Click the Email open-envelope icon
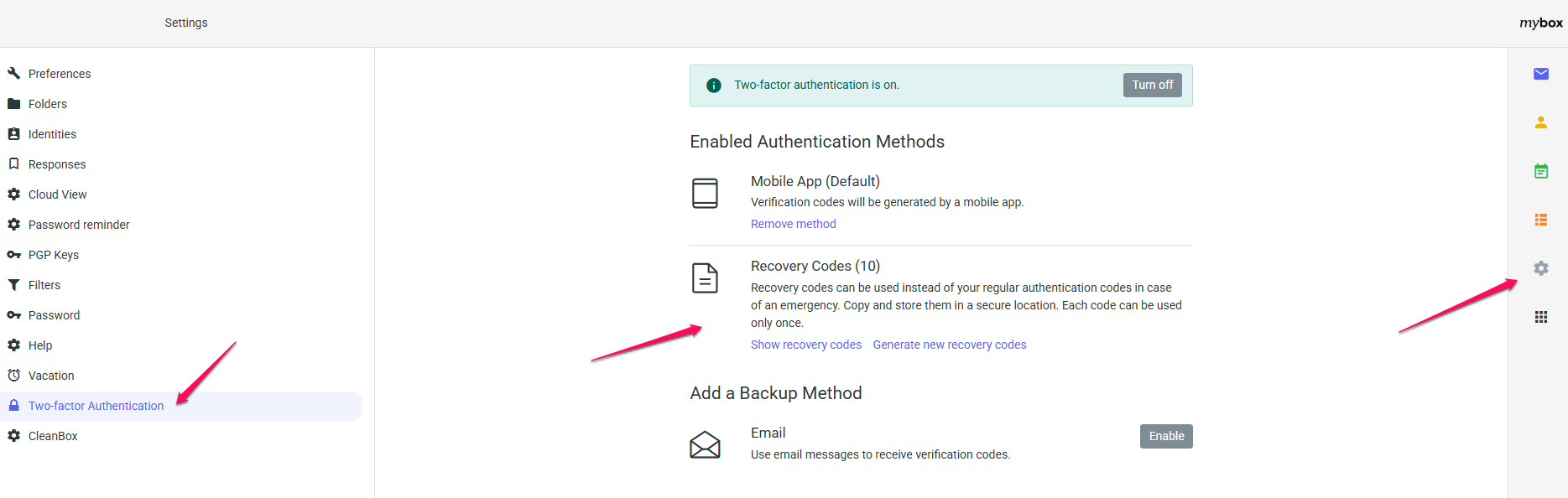This screenshot has height=498, width=1568. pos(705,444)
